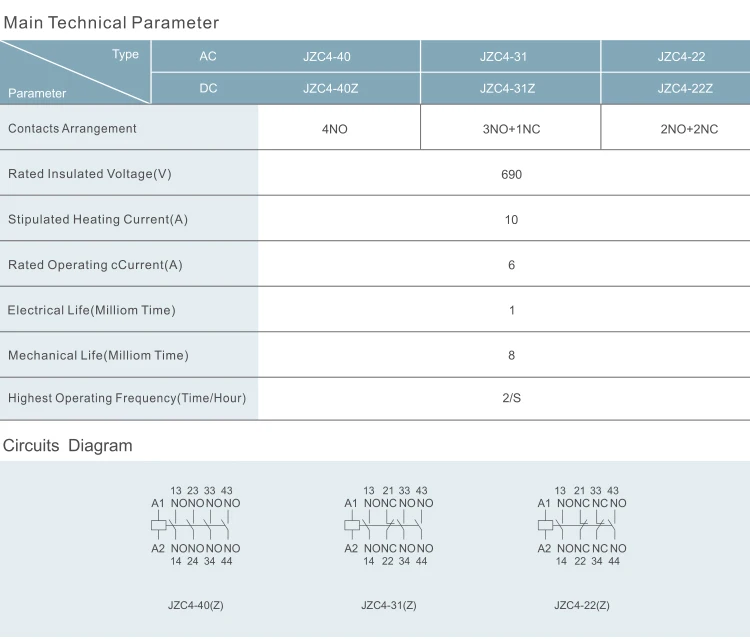Select the 'Contacts Arrangement' row label
The image size is (750, 640).
click(72, 129)
